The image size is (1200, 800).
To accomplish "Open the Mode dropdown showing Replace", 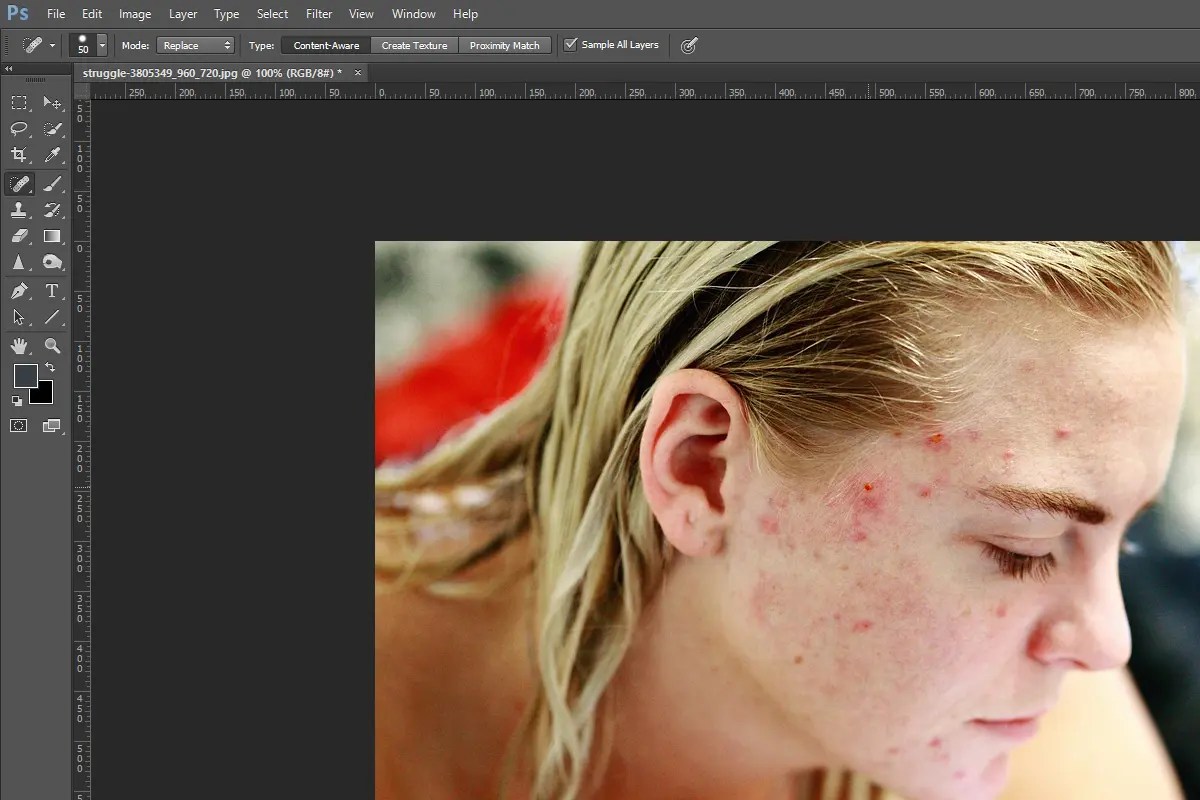I will click(x=195, y=44).
